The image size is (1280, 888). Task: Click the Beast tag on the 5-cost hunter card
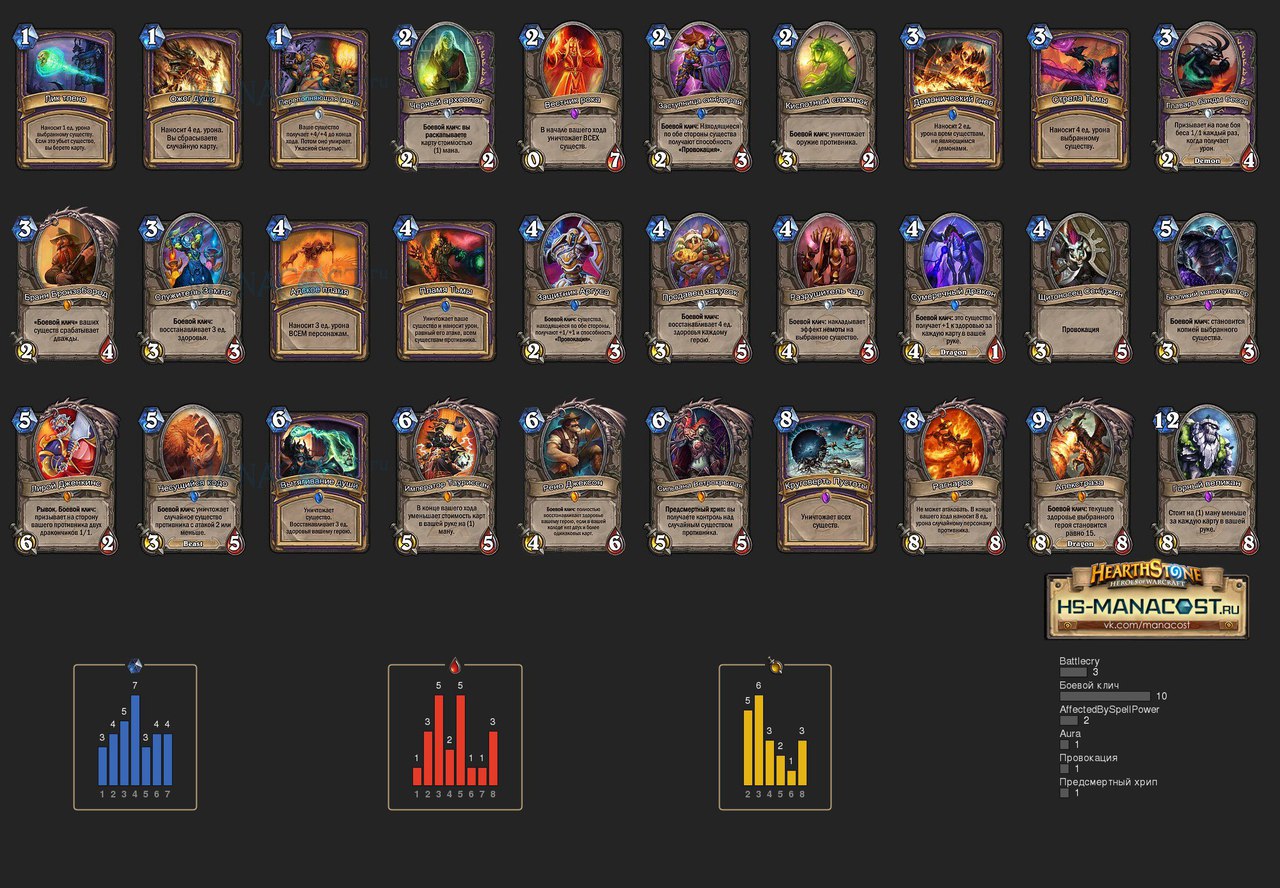(x=196, y=543)
